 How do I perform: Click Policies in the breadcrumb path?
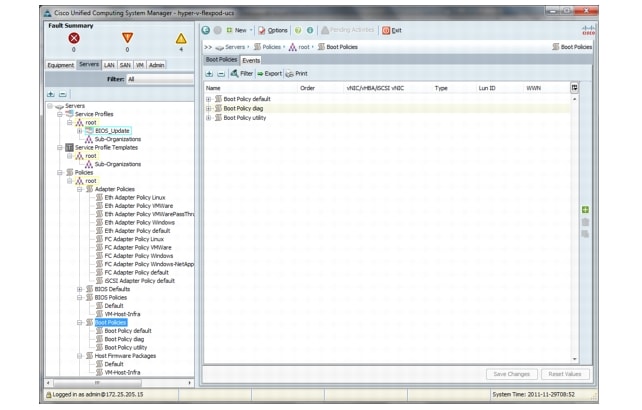click(x=271, y=47)
